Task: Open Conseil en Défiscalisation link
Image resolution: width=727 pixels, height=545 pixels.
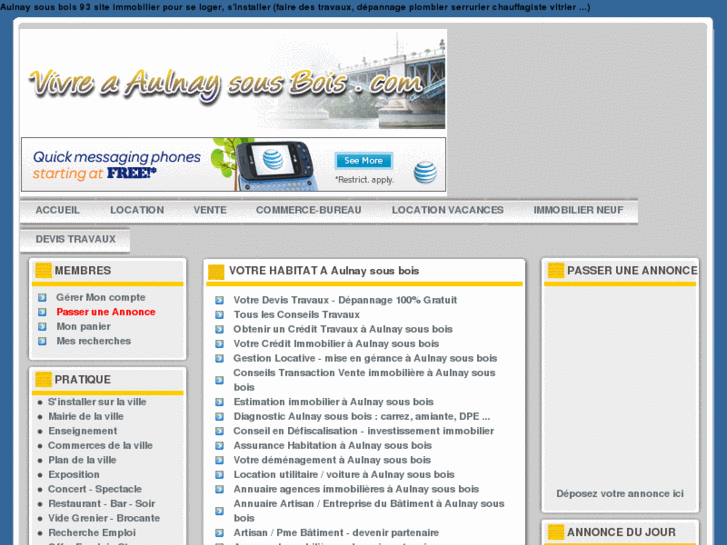Action: 364,431
